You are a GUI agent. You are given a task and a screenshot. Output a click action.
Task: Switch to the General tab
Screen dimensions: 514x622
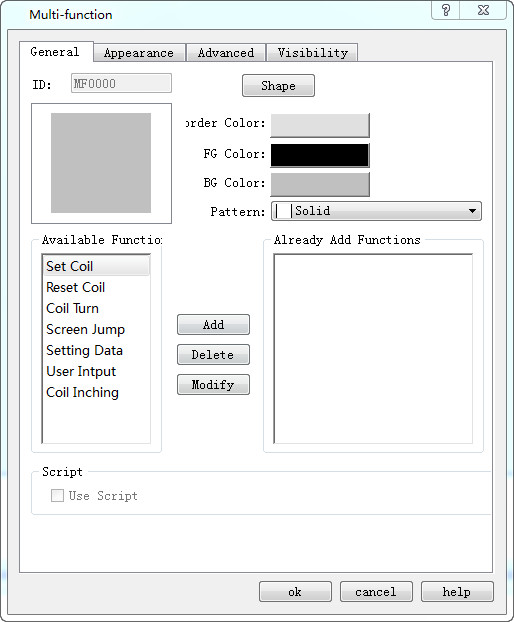(x=56, y=52)
